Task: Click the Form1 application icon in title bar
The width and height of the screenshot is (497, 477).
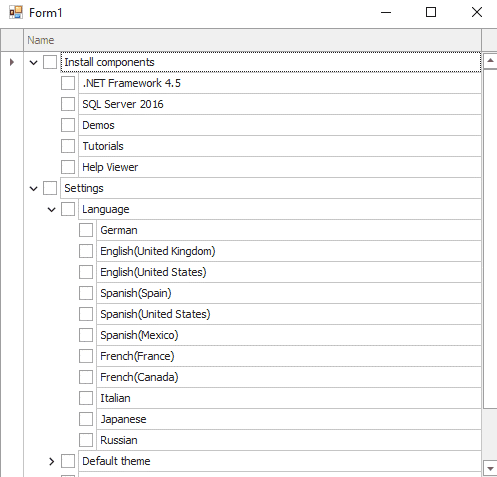Action: pyautogui.click(x=16, y=13)
